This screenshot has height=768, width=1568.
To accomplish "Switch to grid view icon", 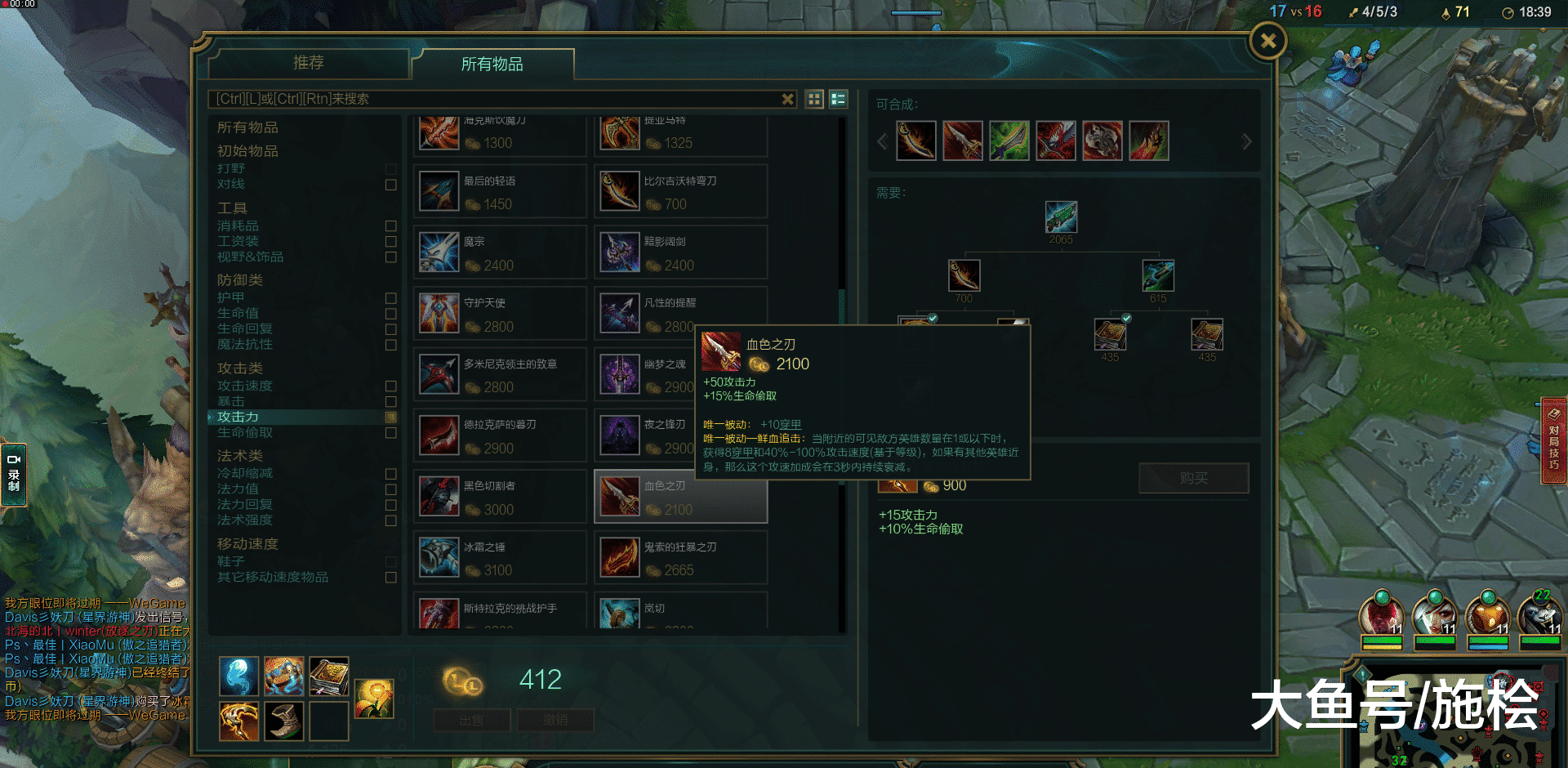I will [814, 99].
